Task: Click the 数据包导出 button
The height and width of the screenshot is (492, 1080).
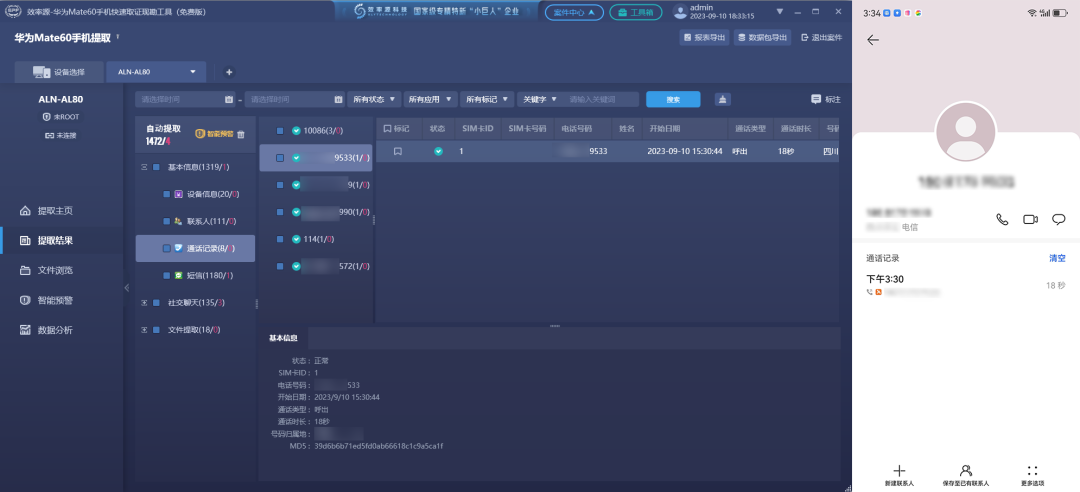Action: pos(762,38)
